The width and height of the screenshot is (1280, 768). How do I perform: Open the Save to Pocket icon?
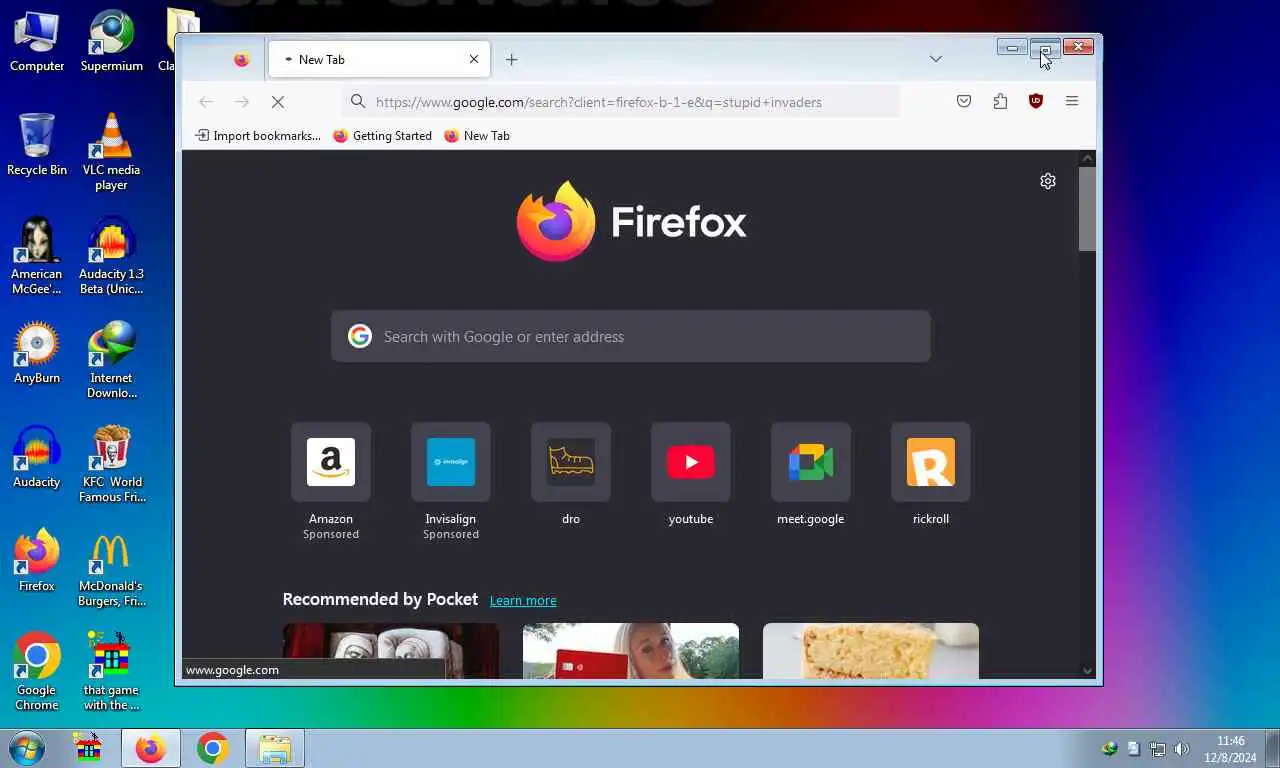964,101
